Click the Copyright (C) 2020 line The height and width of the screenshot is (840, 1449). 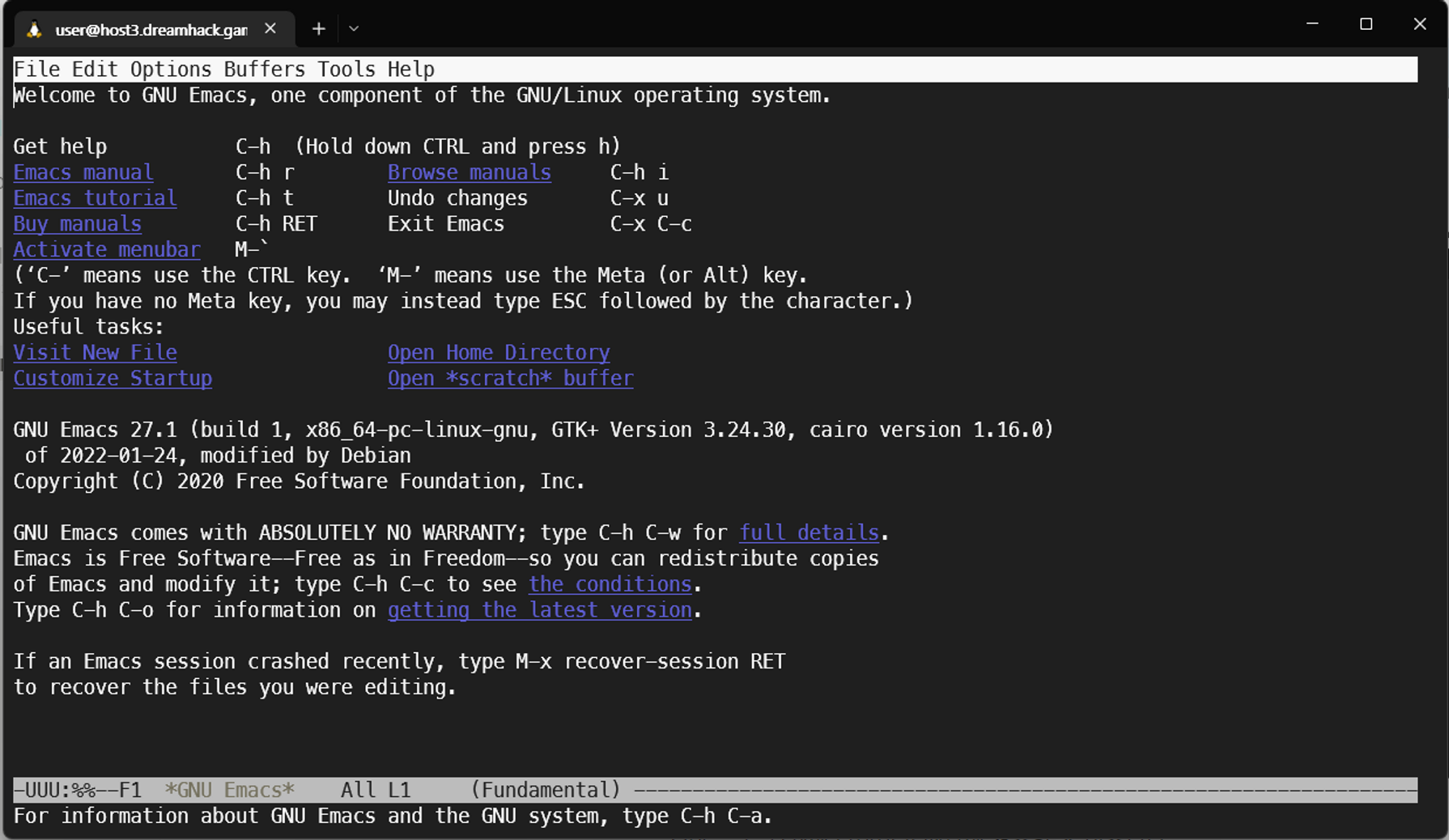[x=300, y=482]
